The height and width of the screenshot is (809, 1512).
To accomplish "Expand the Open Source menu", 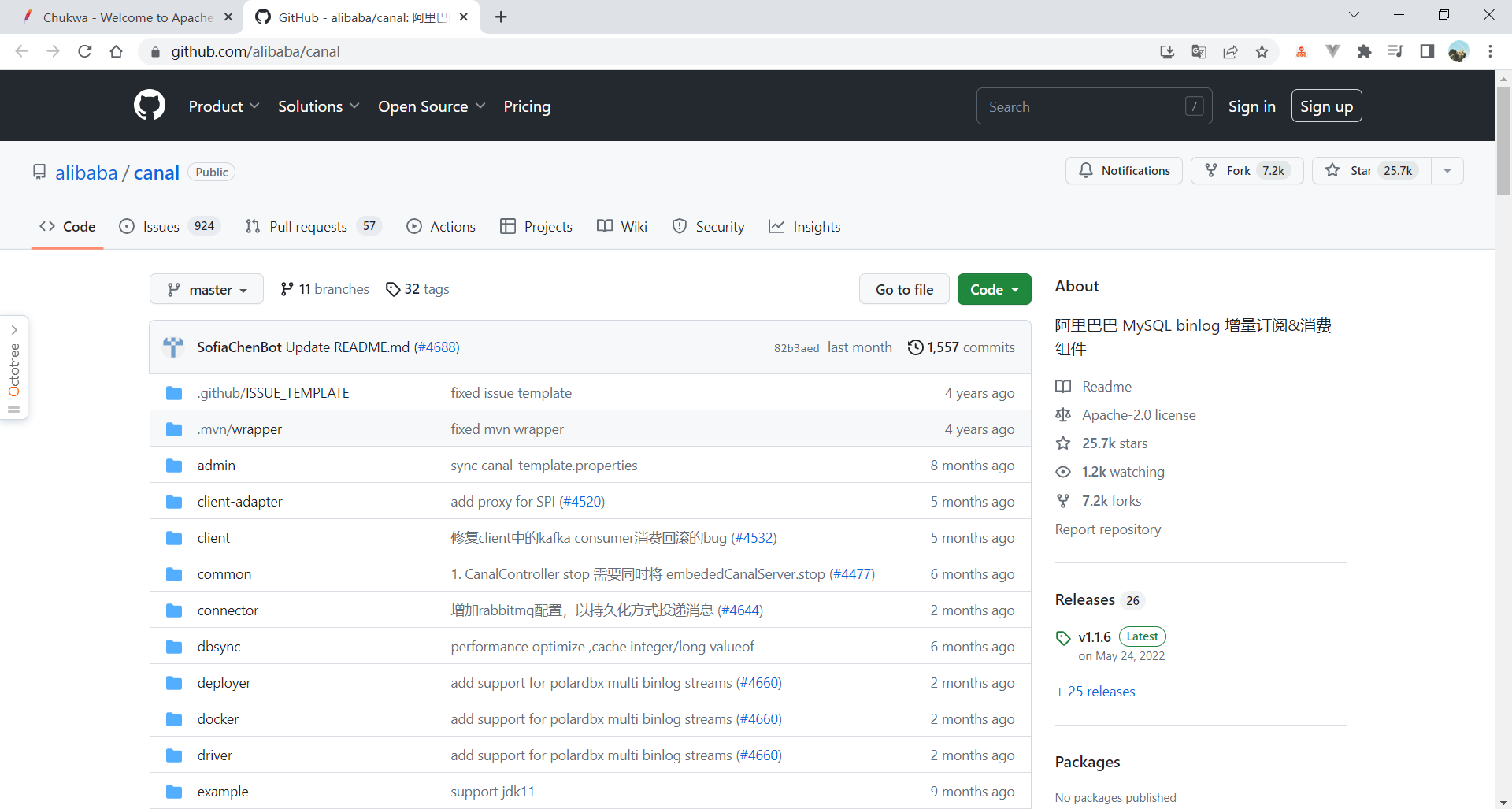I will click(x=432, y=106).
